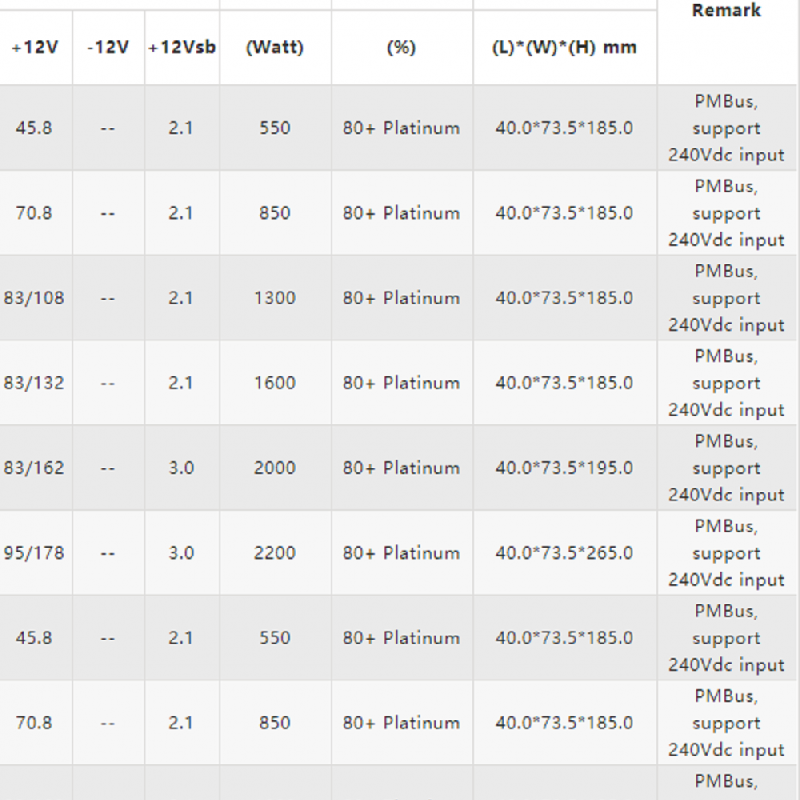
Task: Select the (%) efficiency column header
Action: [401, 47]
